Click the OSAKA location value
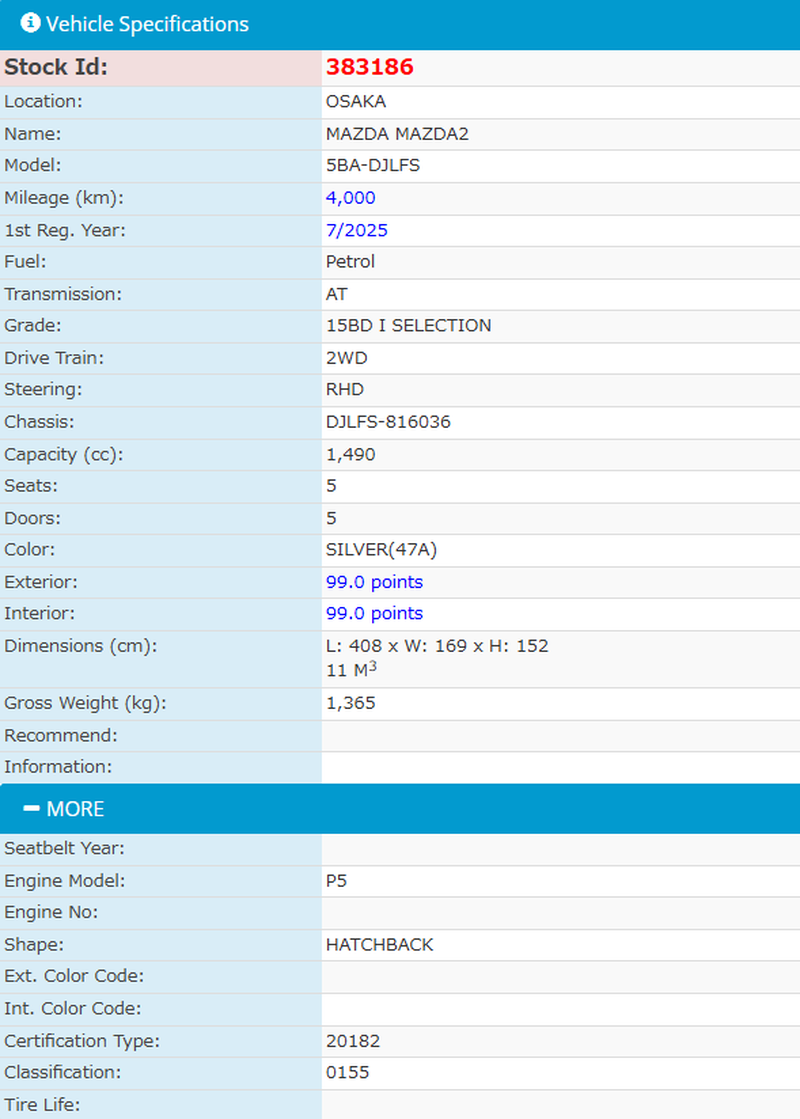The image size is (800, 1119). coord(356,101)
